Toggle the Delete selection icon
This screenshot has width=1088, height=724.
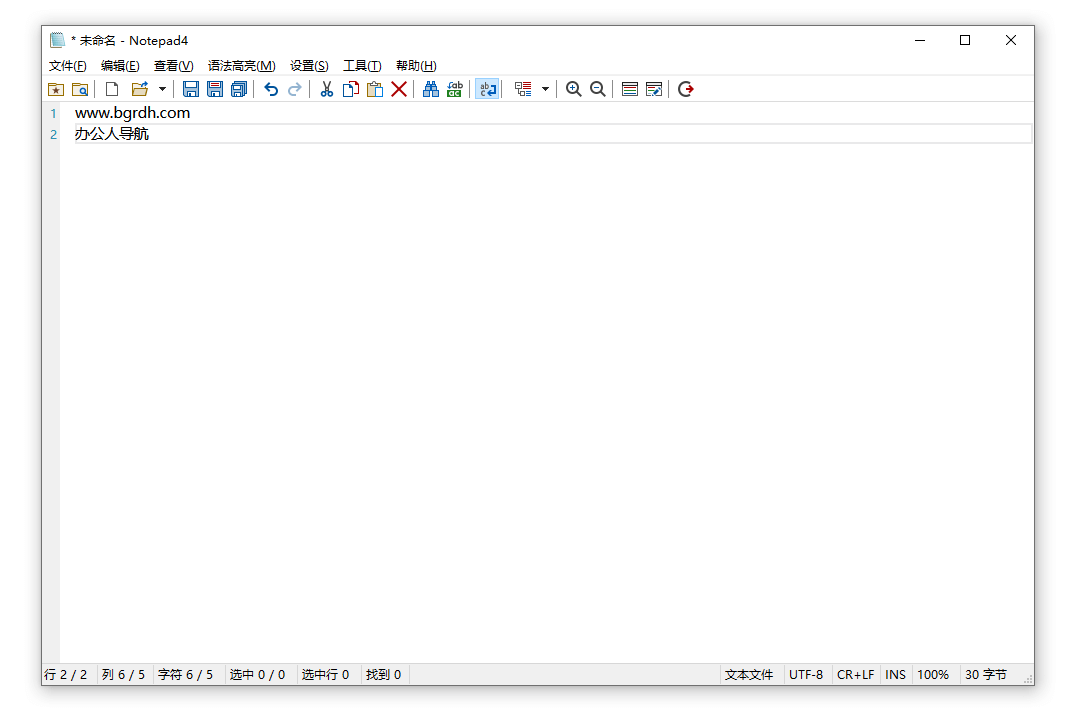399,89
